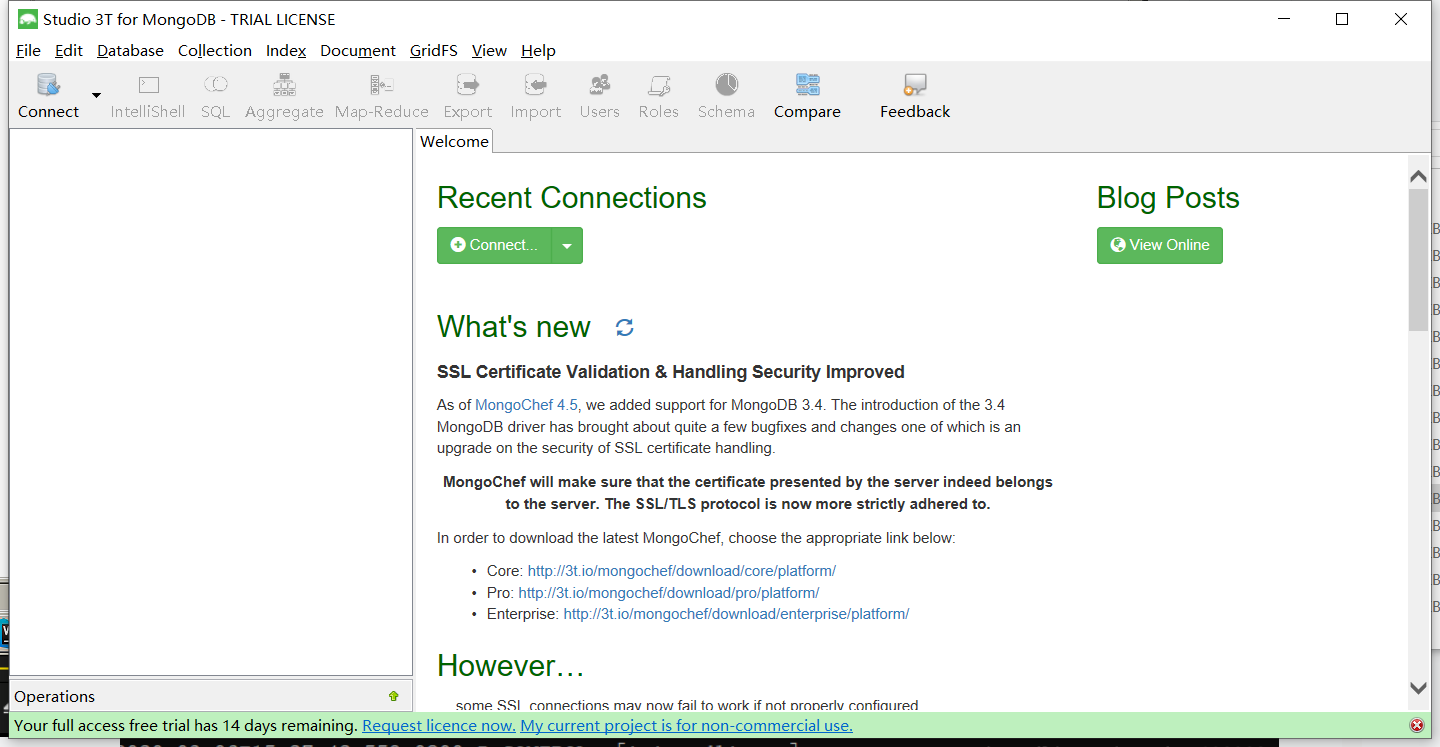Screen dimensions: 1440x747
Task: Click the Recent Connections heading
Action: tap(572, 198)
